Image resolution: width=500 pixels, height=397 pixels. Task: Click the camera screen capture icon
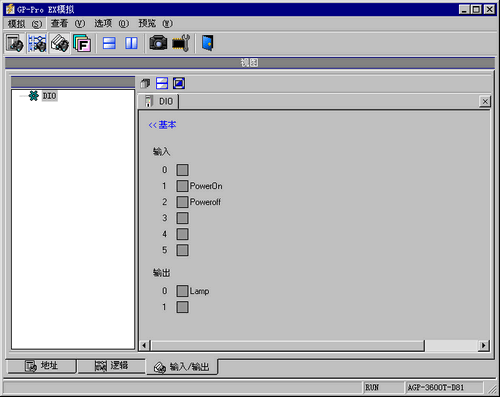158,43
